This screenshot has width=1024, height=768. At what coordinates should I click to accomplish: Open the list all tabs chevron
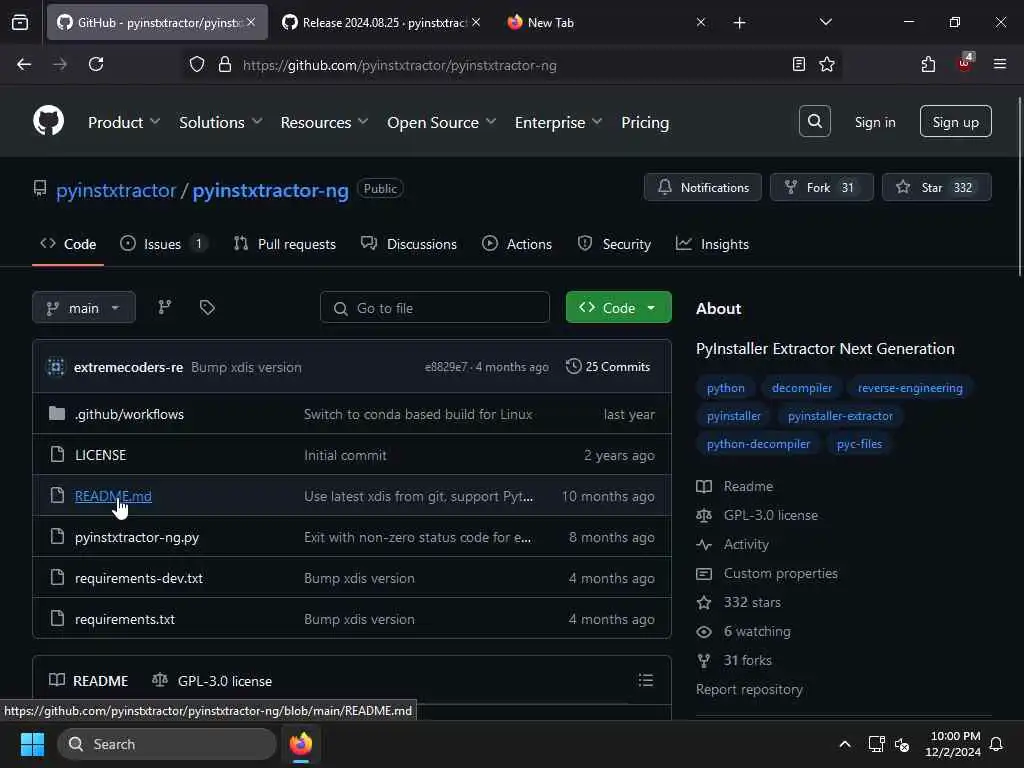[825, 22]
